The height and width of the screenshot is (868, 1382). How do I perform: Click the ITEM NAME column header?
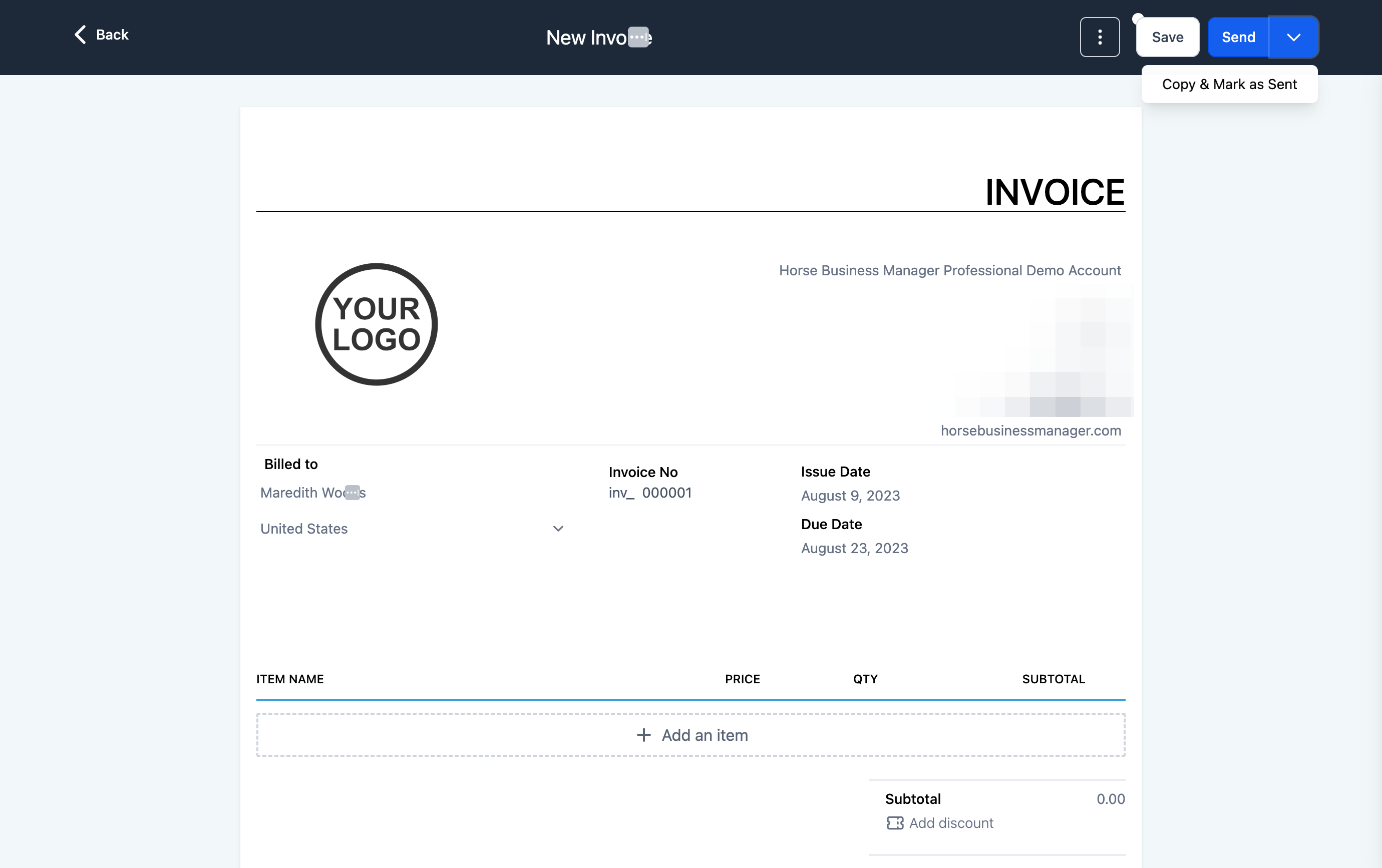[x=290, y=679]
